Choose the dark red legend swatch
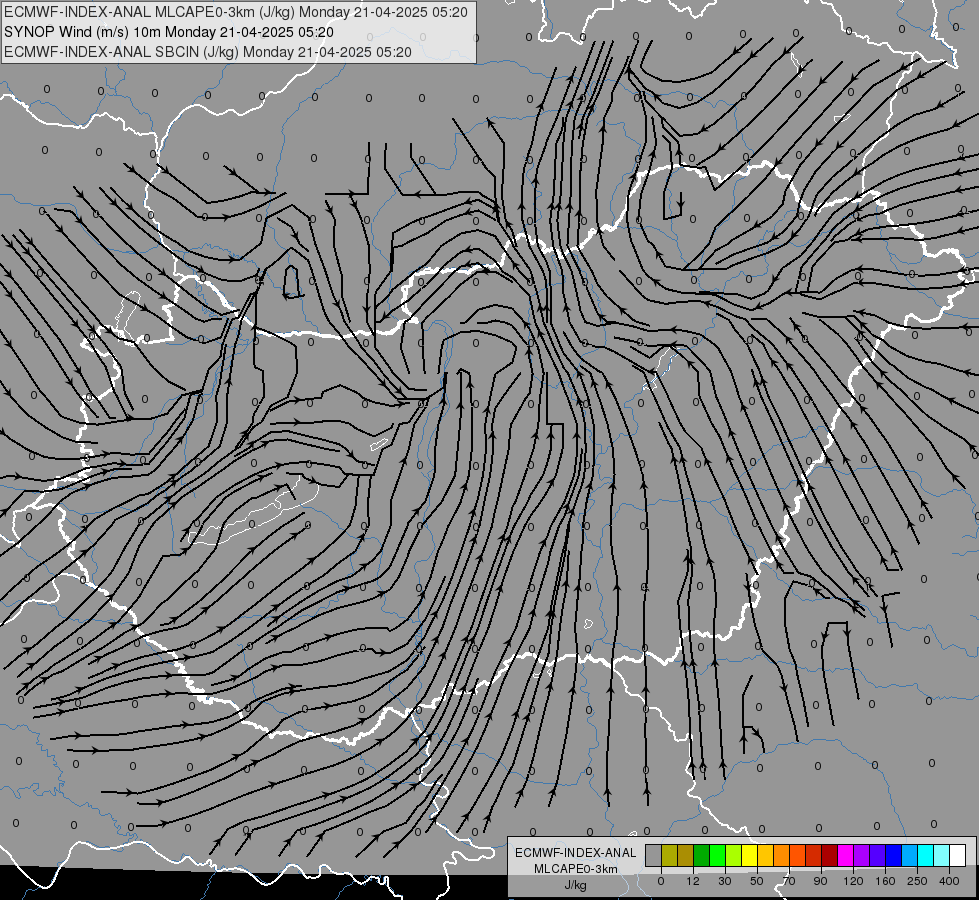 coord(830,855)
